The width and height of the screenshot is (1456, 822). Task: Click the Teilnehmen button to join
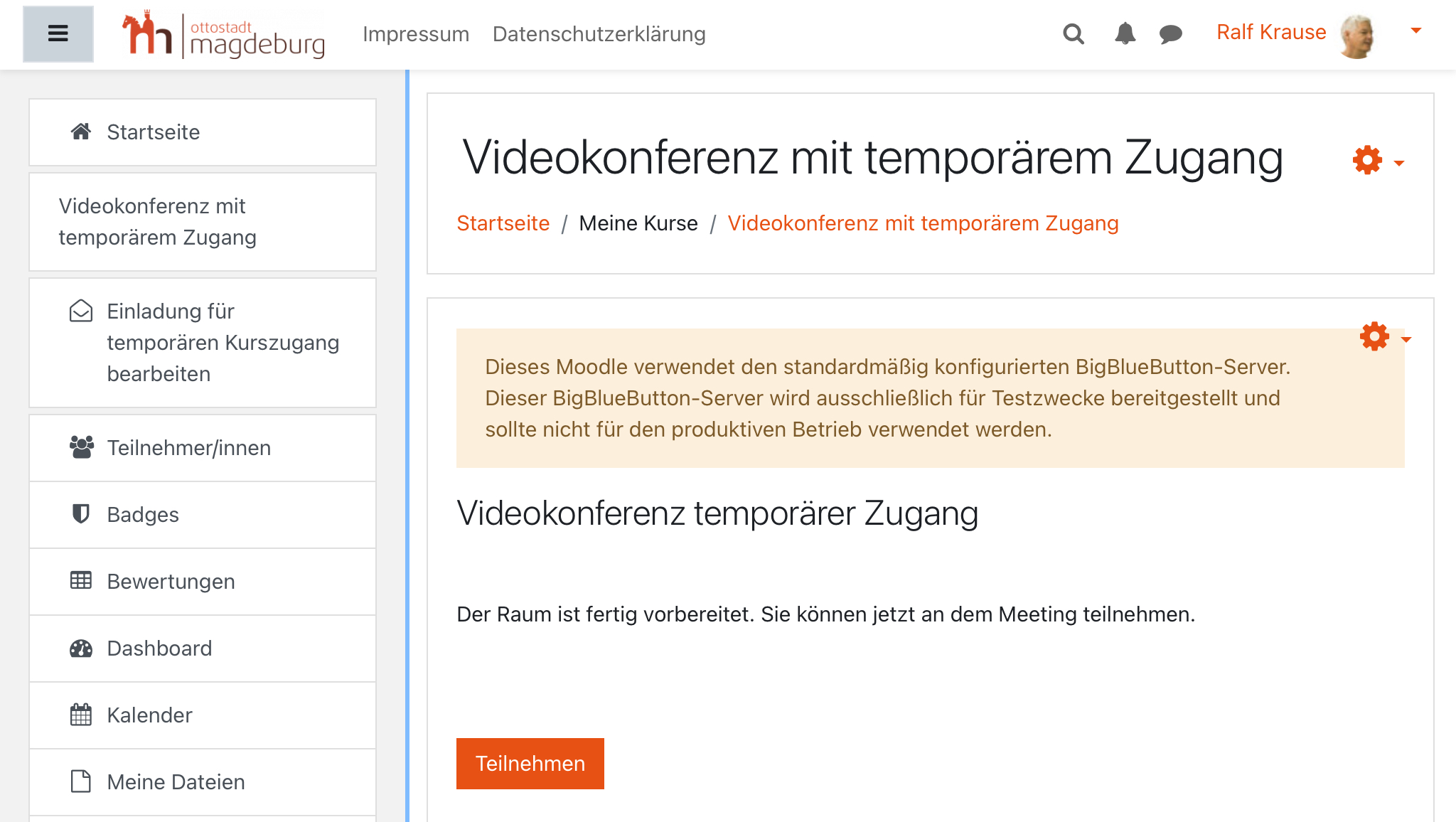tap(530, 763)
